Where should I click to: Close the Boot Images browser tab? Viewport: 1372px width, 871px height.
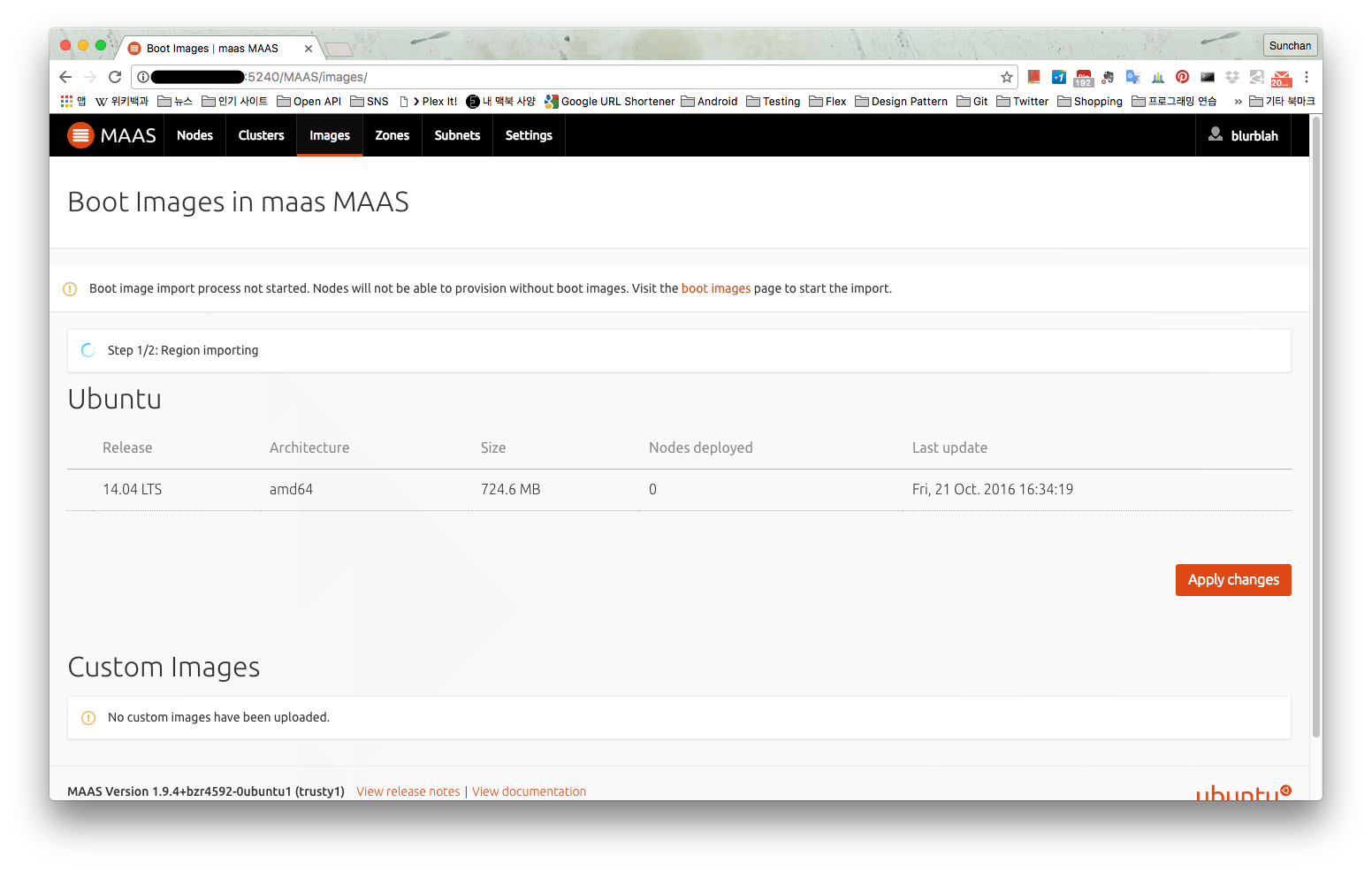309,49
